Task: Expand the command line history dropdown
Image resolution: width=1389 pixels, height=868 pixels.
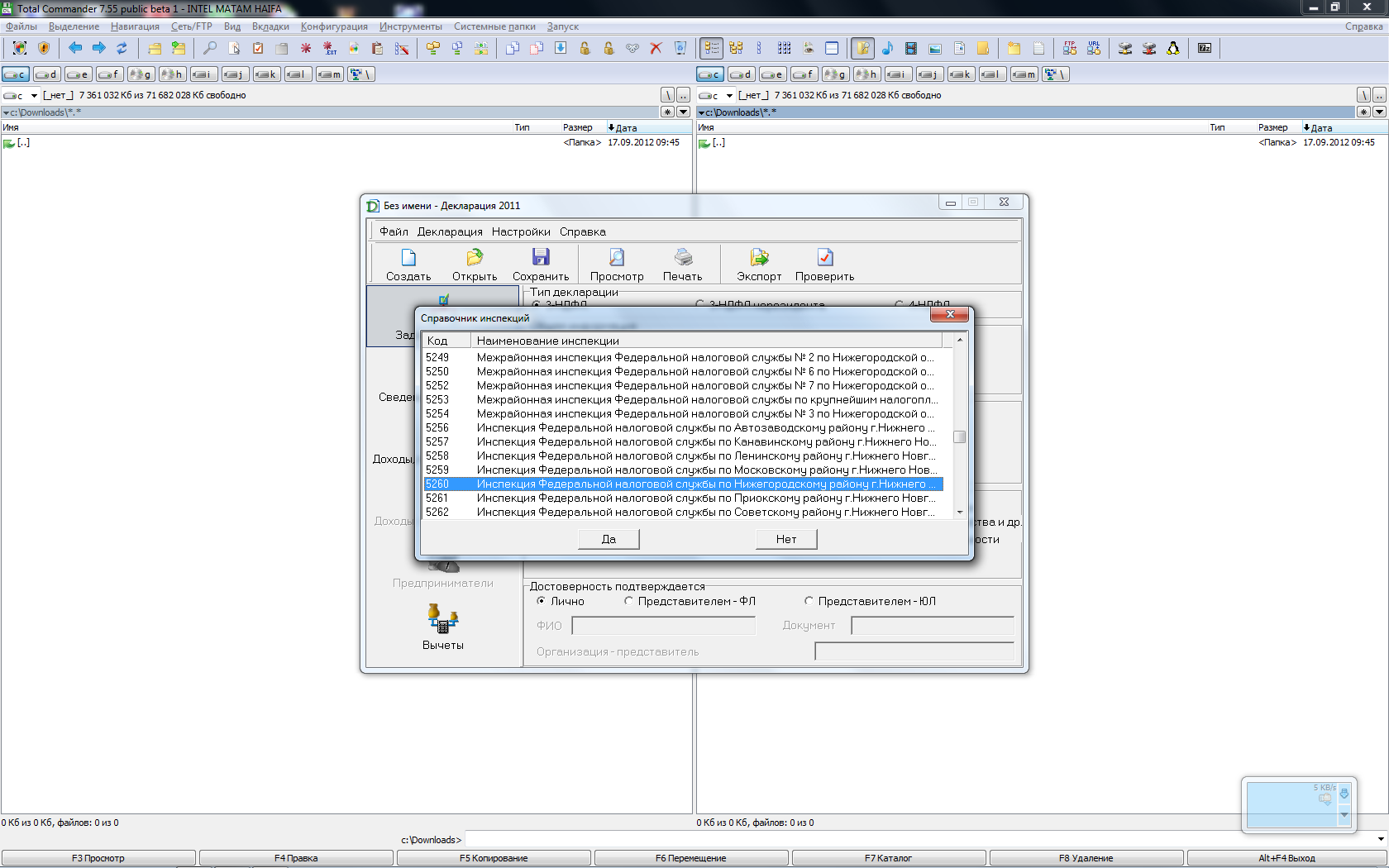Action: pyautogui.click(x=1381, y=840)
